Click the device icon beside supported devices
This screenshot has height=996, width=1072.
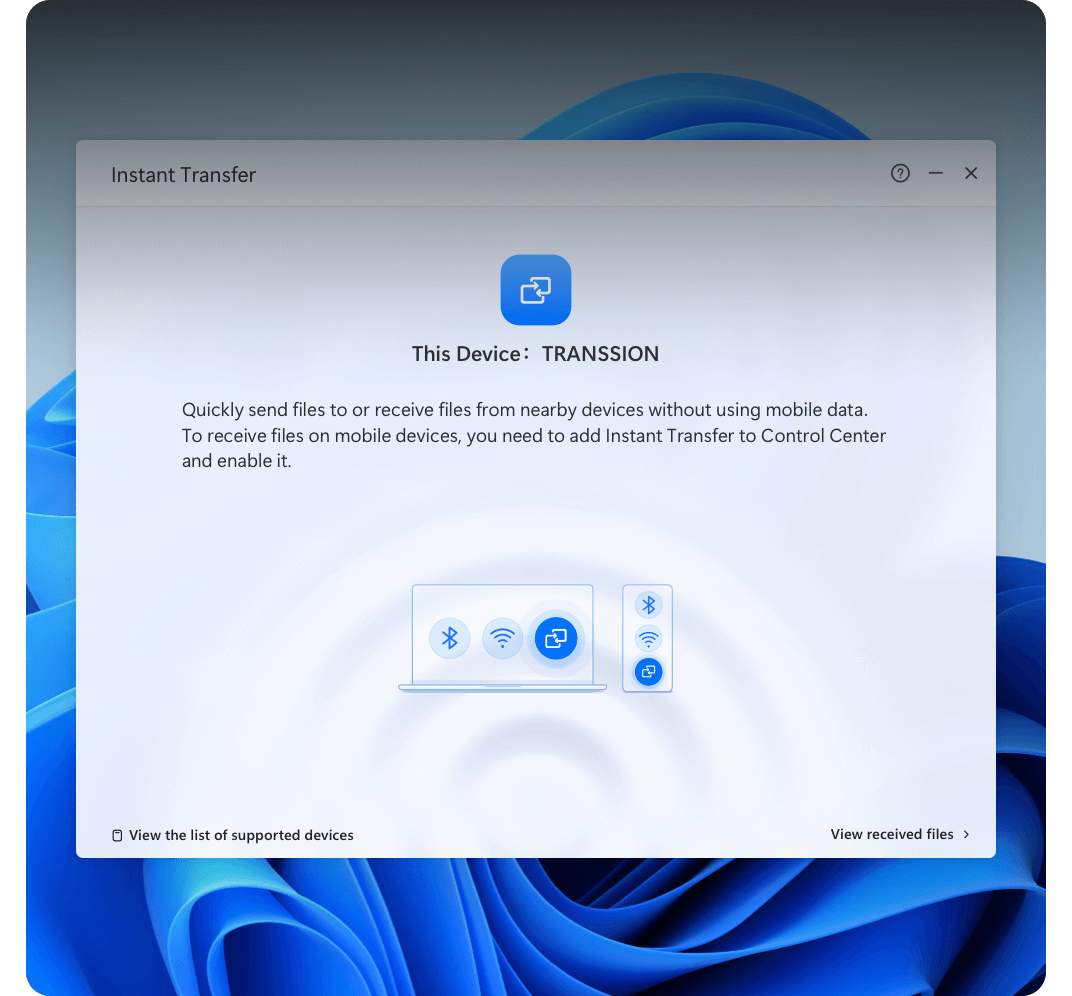[117, 835]
